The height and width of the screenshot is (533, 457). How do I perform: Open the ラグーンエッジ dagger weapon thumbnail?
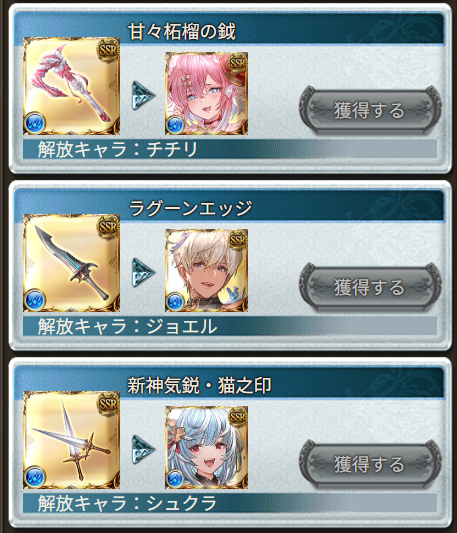pos(71,263)
